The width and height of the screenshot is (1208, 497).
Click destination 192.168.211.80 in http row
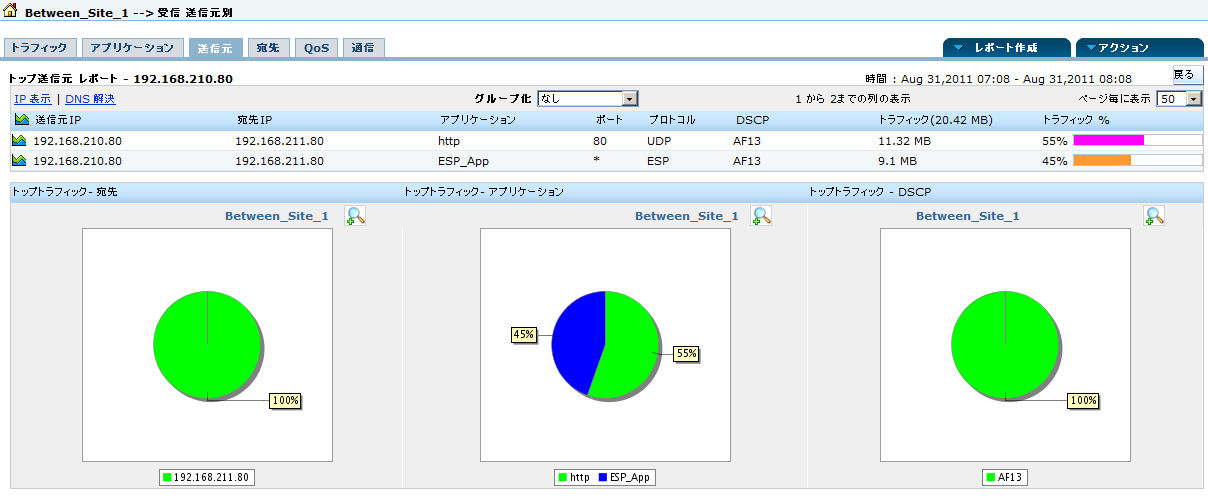279,141
